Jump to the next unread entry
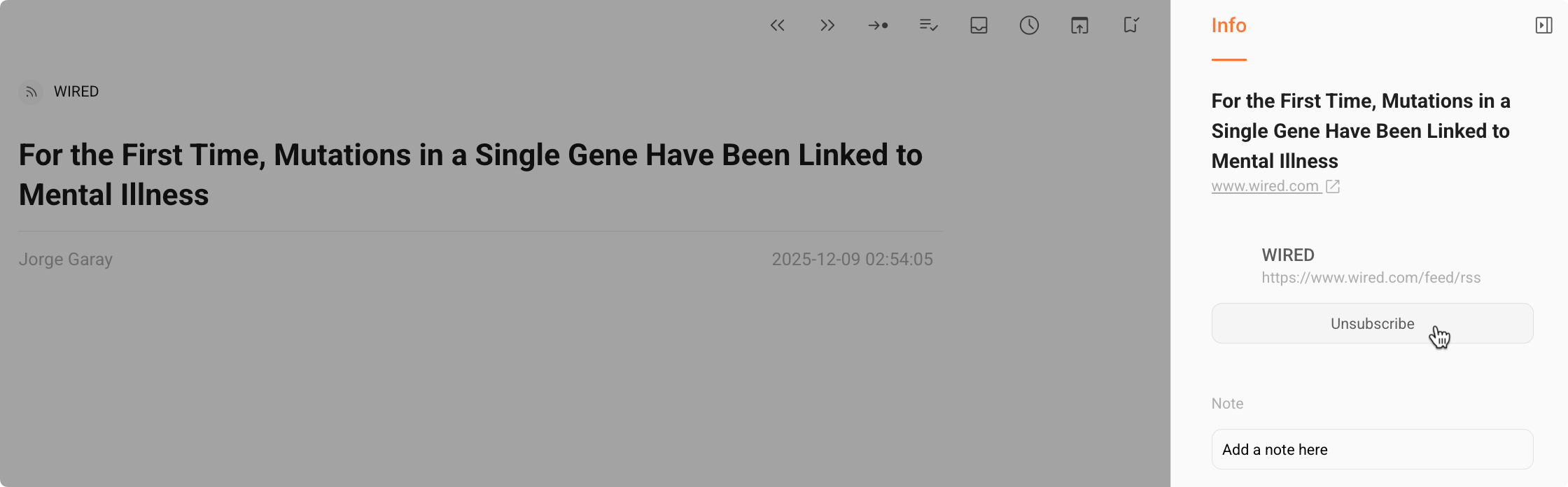The image size is (1568, 487). point(878,25)
